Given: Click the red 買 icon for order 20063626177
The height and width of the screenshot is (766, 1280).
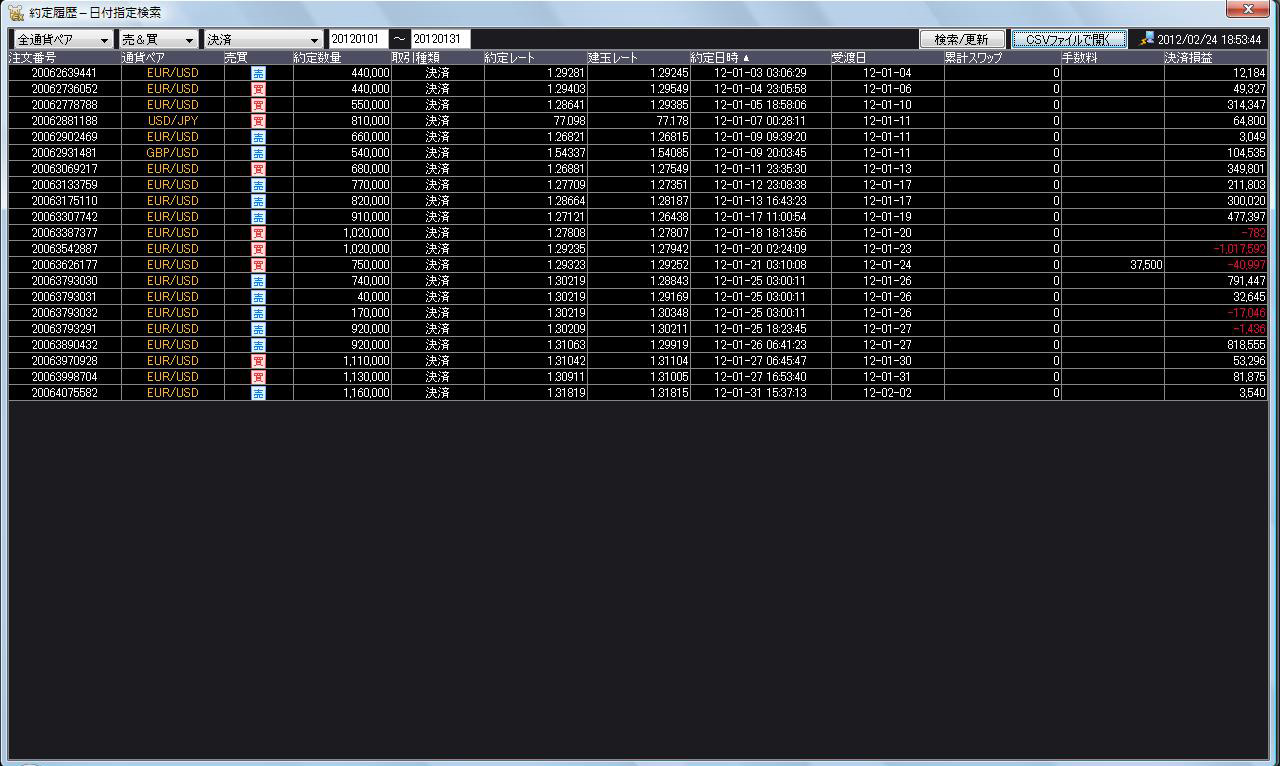Looking at the screenshot, I should click(x=258, y=265).
